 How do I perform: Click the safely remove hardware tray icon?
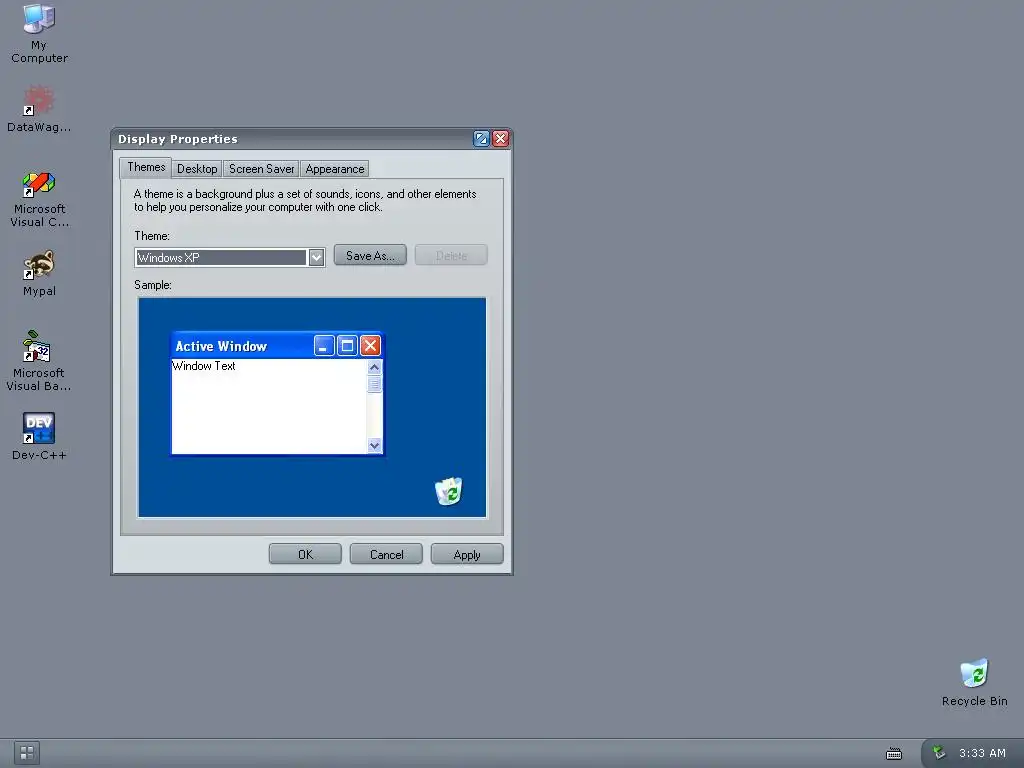[939, 752]
